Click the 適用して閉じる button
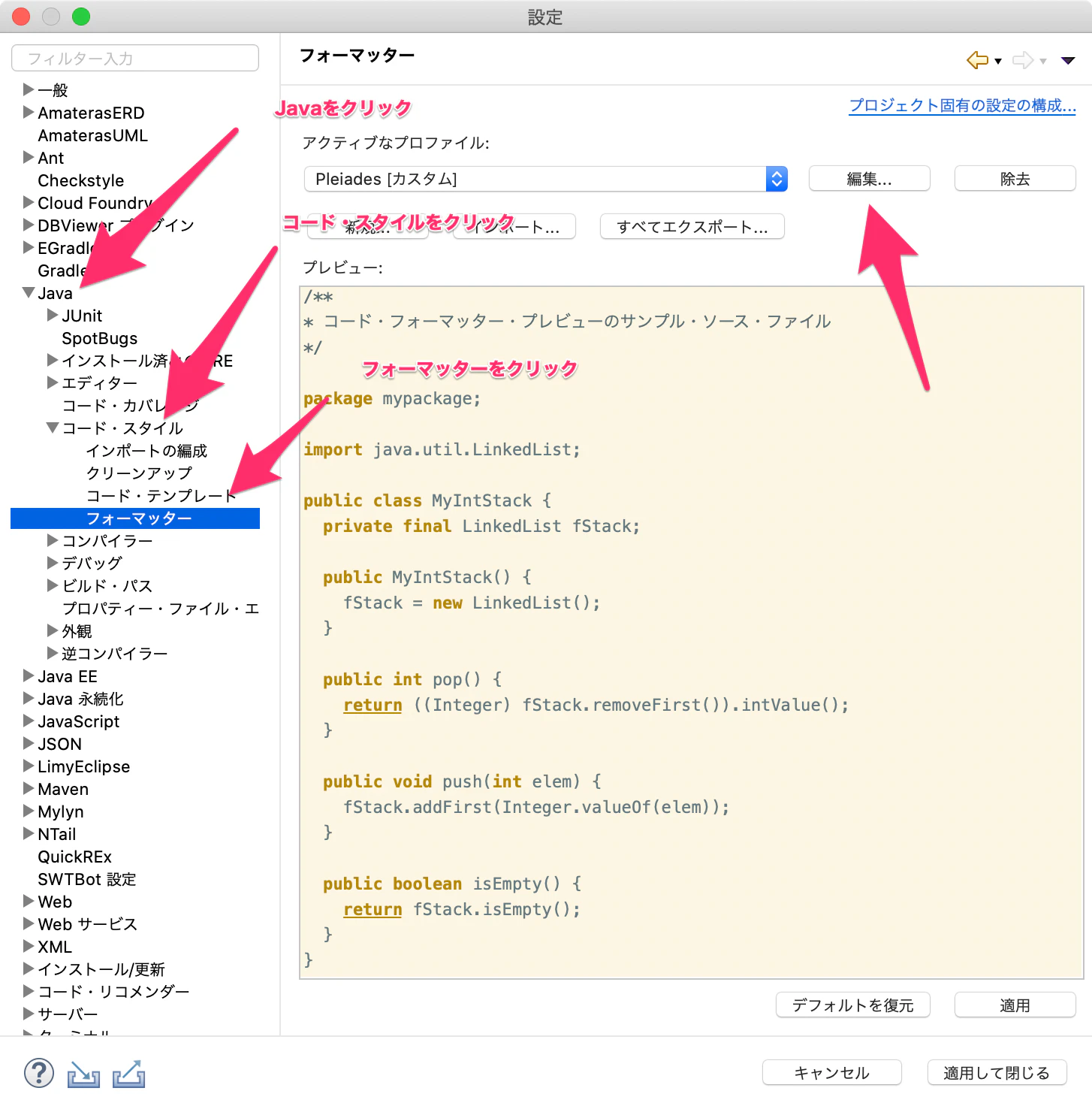The width and height of the screenshot is (1092, 1112). click(x=997, y=1072)
